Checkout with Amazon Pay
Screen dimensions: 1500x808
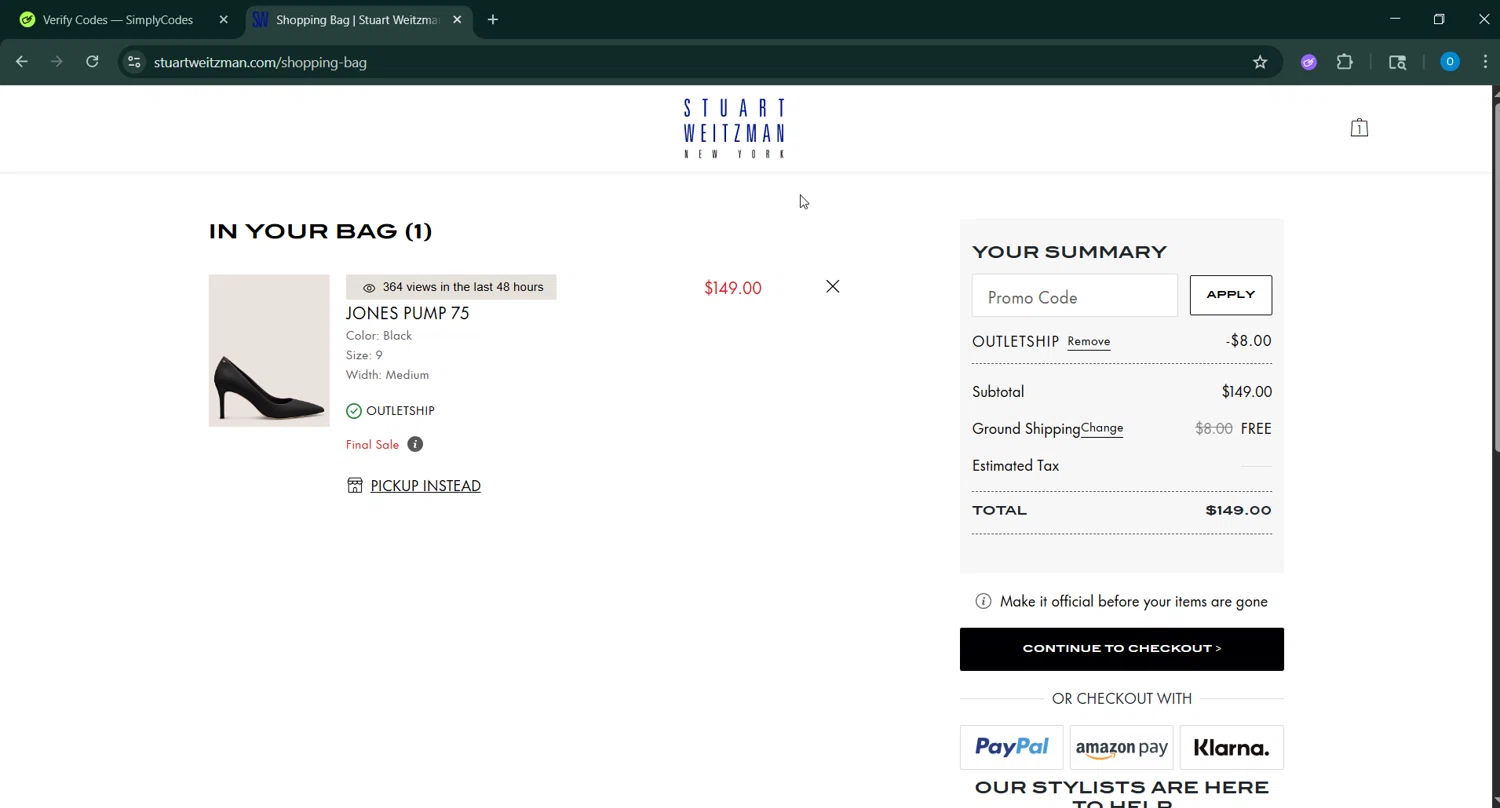(1122, 748)
